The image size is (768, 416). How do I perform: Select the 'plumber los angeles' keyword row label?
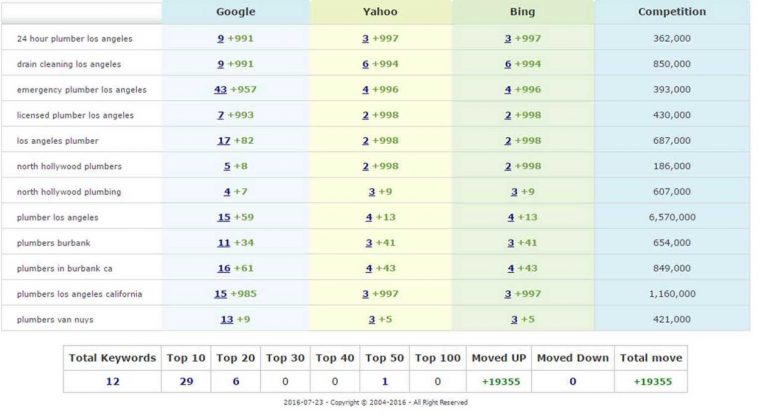(57, 217)
